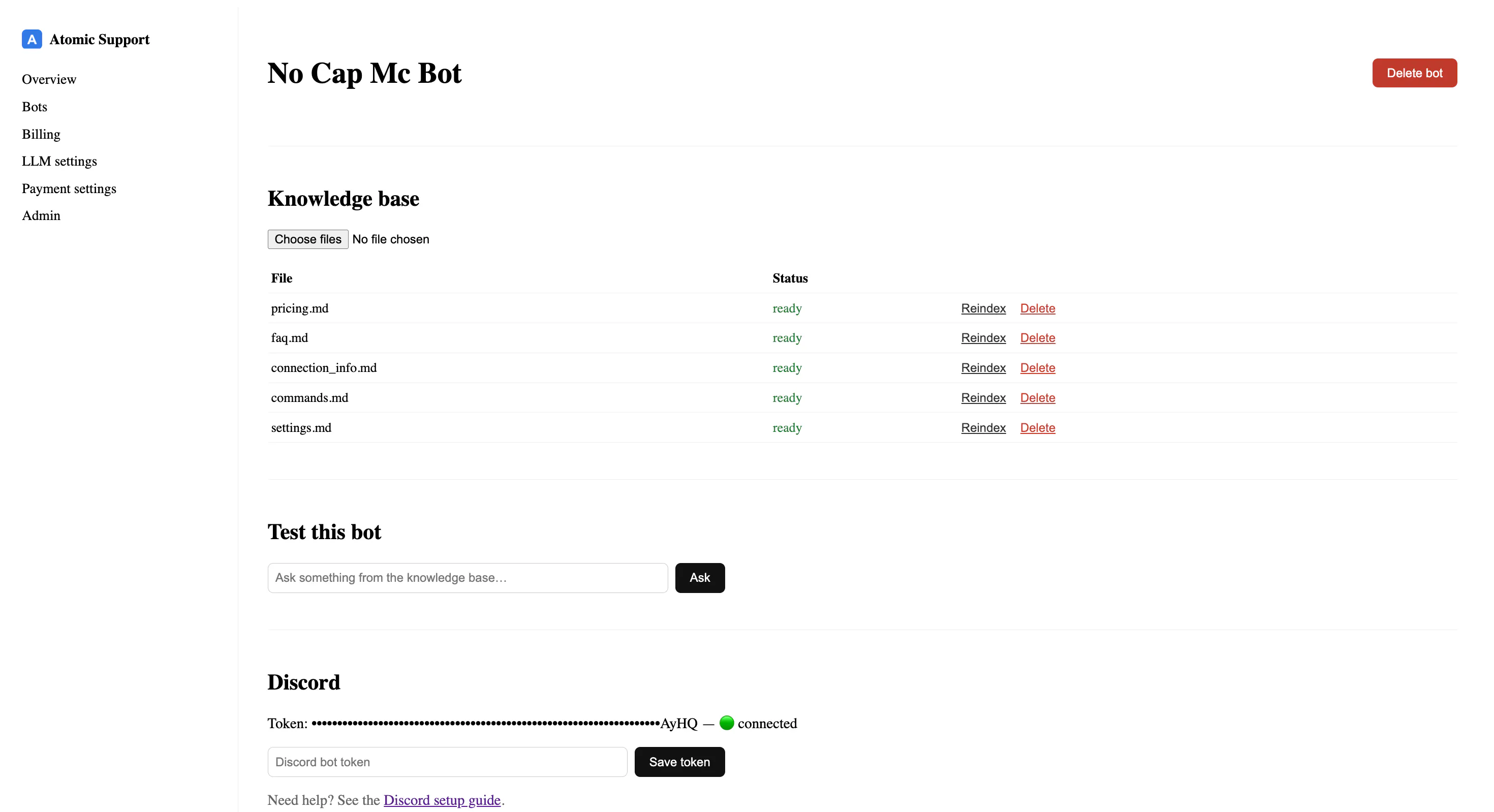Open the Admin section
The height and width of the screenshot is (812, 1494).
(41, 216)
